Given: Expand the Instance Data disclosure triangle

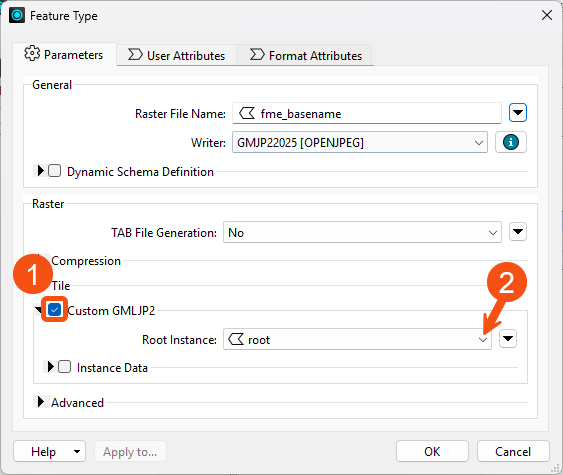Looking at the screenshot, I should [x=50, y=367].
